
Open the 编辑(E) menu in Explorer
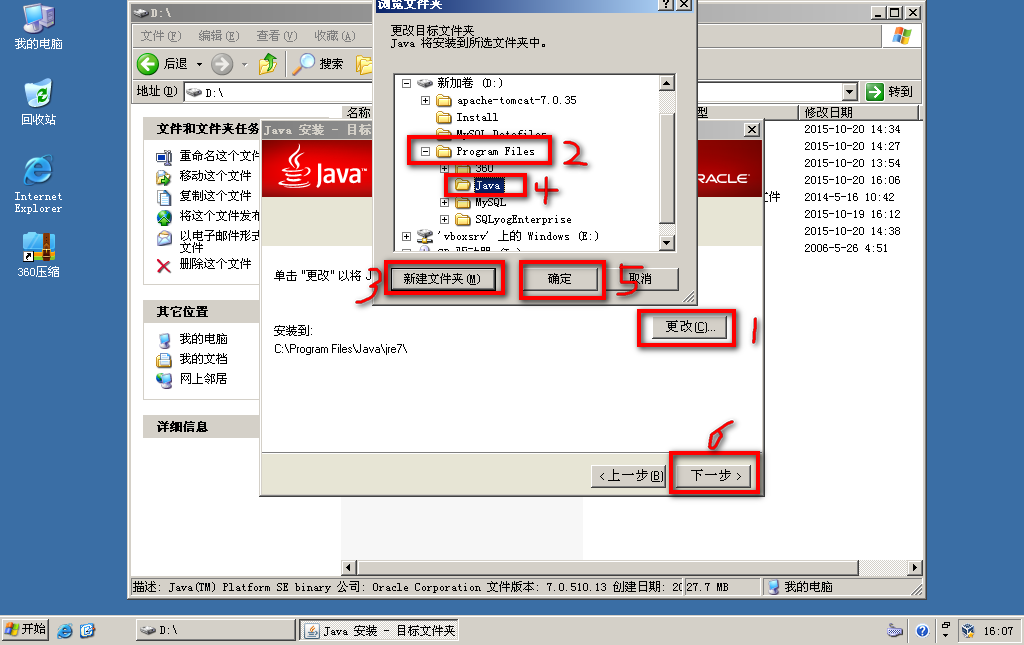(x=219, y=36)
